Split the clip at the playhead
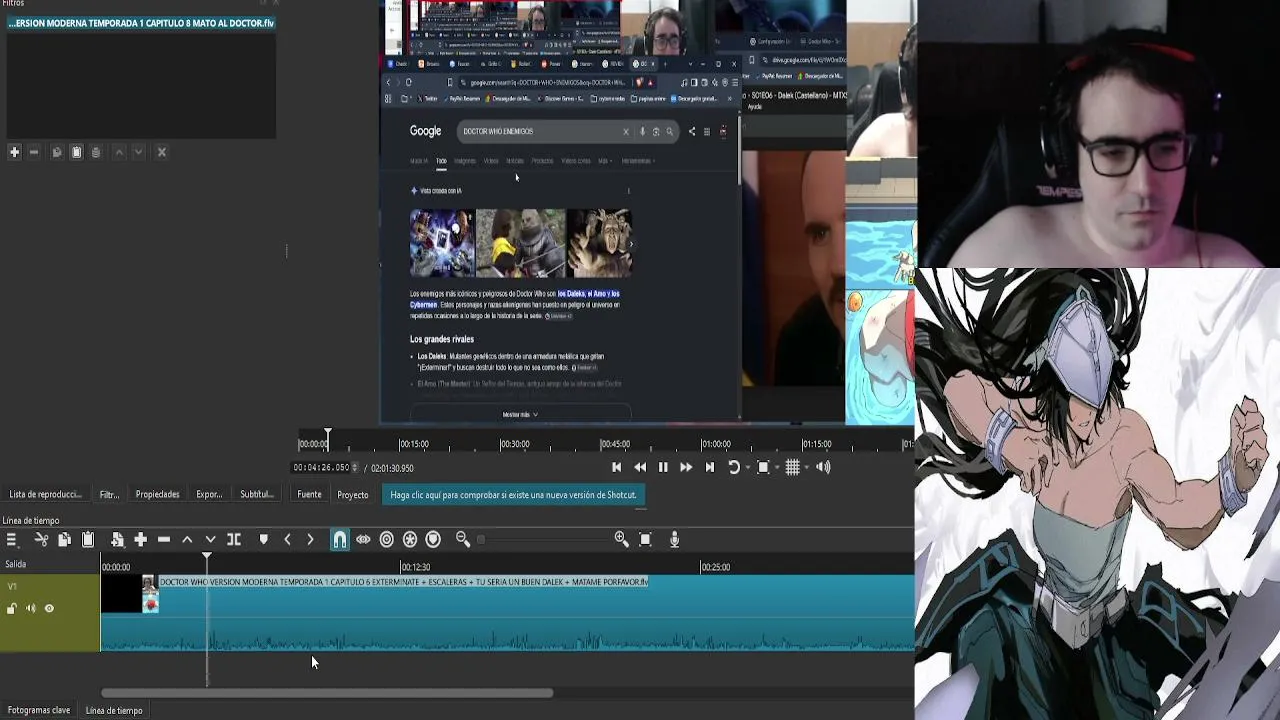 pos(234,540)
